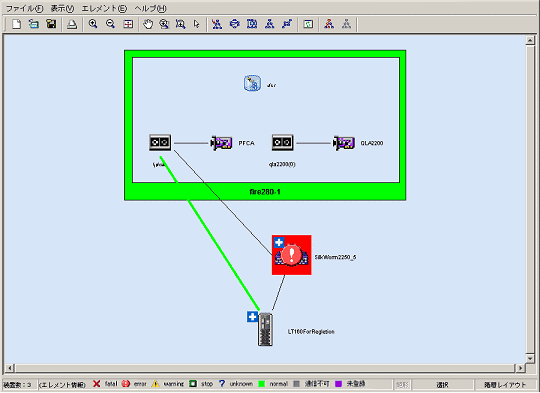Select the hand pan tool
The height and width of the screenshot is (393, 540).
[148, 24]
